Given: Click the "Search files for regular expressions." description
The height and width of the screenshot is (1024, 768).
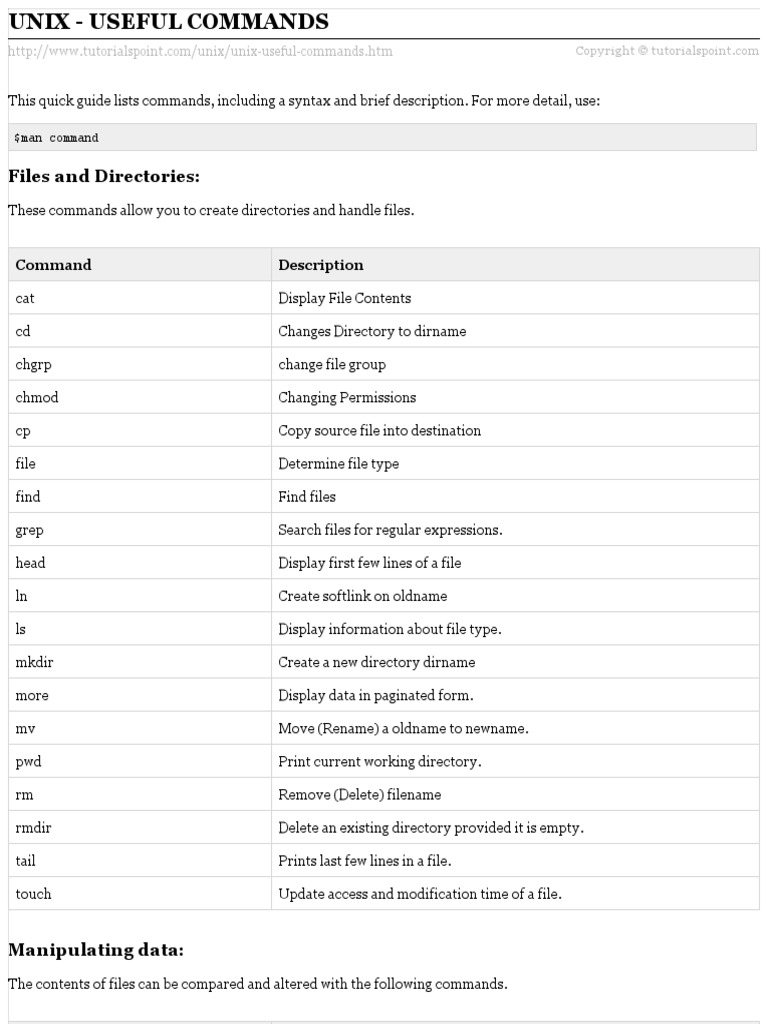Looking at the screenshot, I should pos(390,530).
